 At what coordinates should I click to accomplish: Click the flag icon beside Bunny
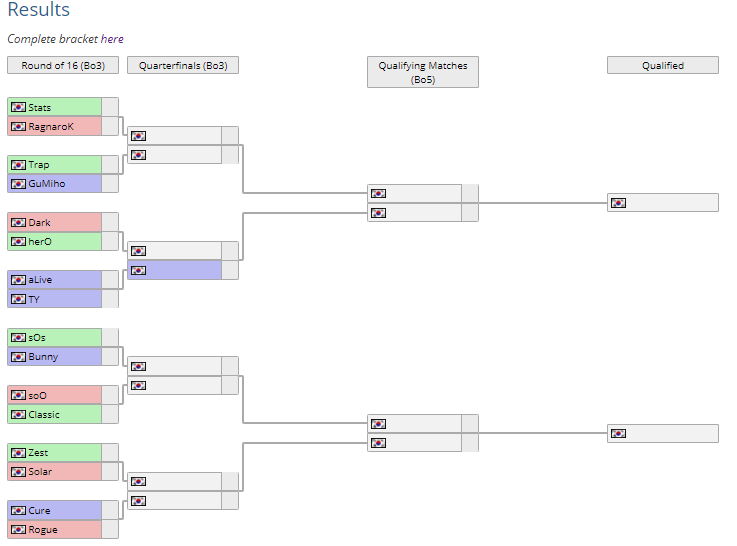(x=18, y=357)
